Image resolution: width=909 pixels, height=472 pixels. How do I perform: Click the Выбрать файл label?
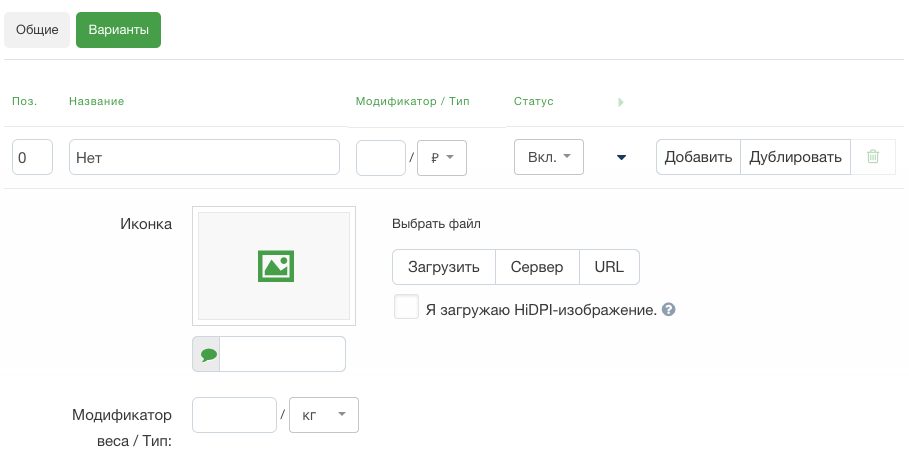point(436,224)
